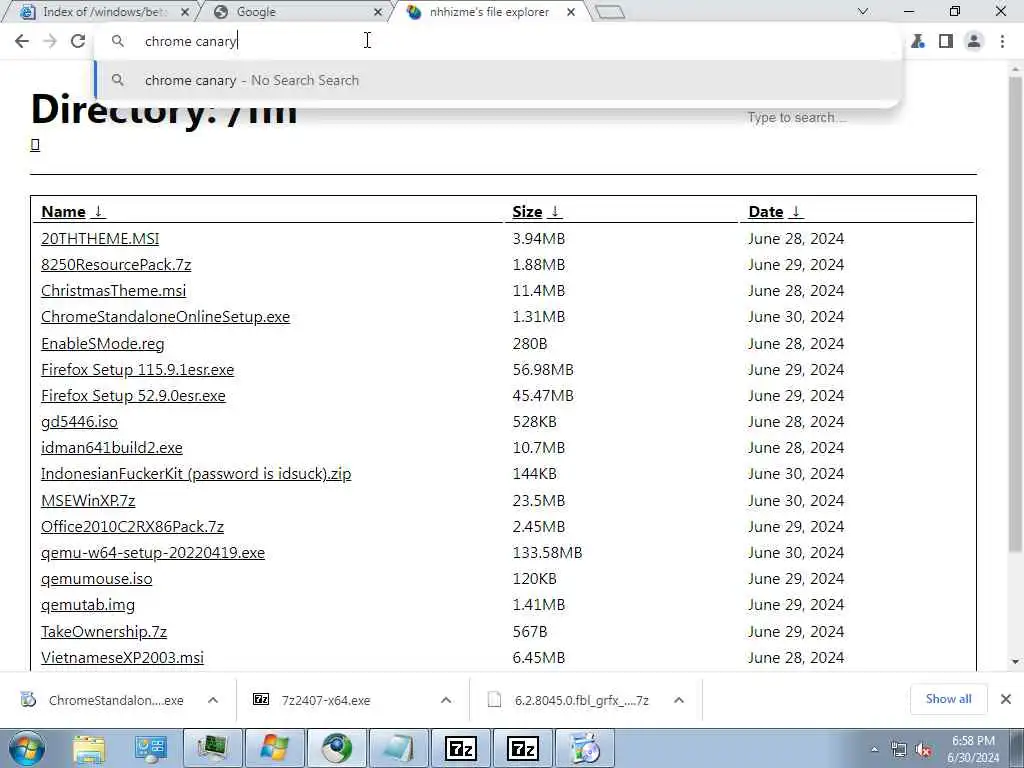Close the Index of /windows tab
This screenshot has height=768, width=1024.
(185, 12)
